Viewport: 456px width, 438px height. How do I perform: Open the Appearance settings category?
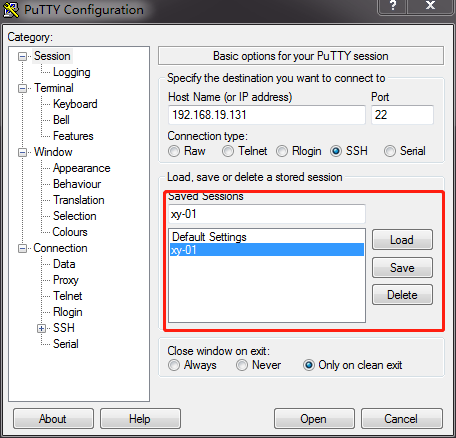pyautogui.click(x=82, y=168)
